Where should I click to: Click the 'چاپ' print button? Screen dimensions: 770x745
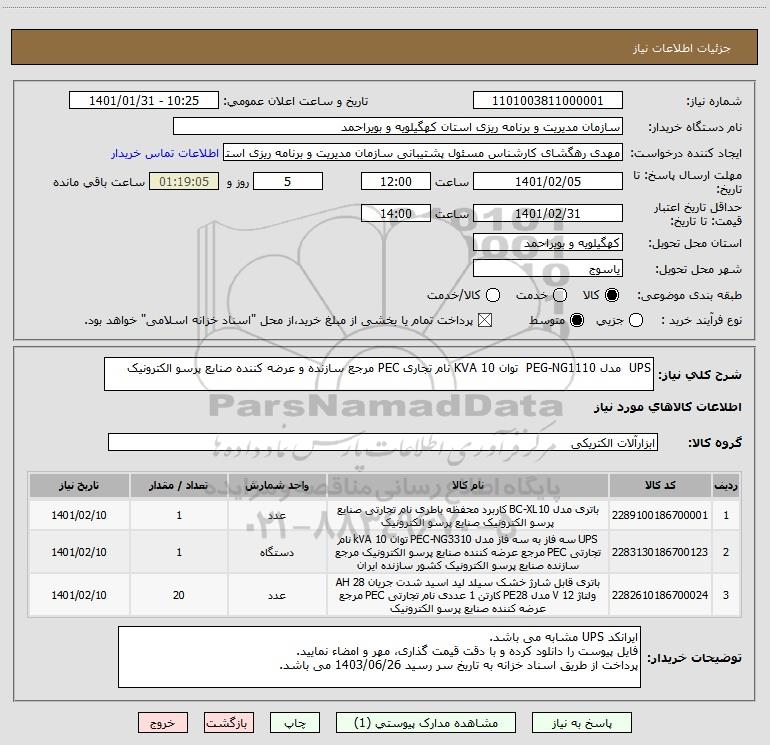[x=295, y=723]
